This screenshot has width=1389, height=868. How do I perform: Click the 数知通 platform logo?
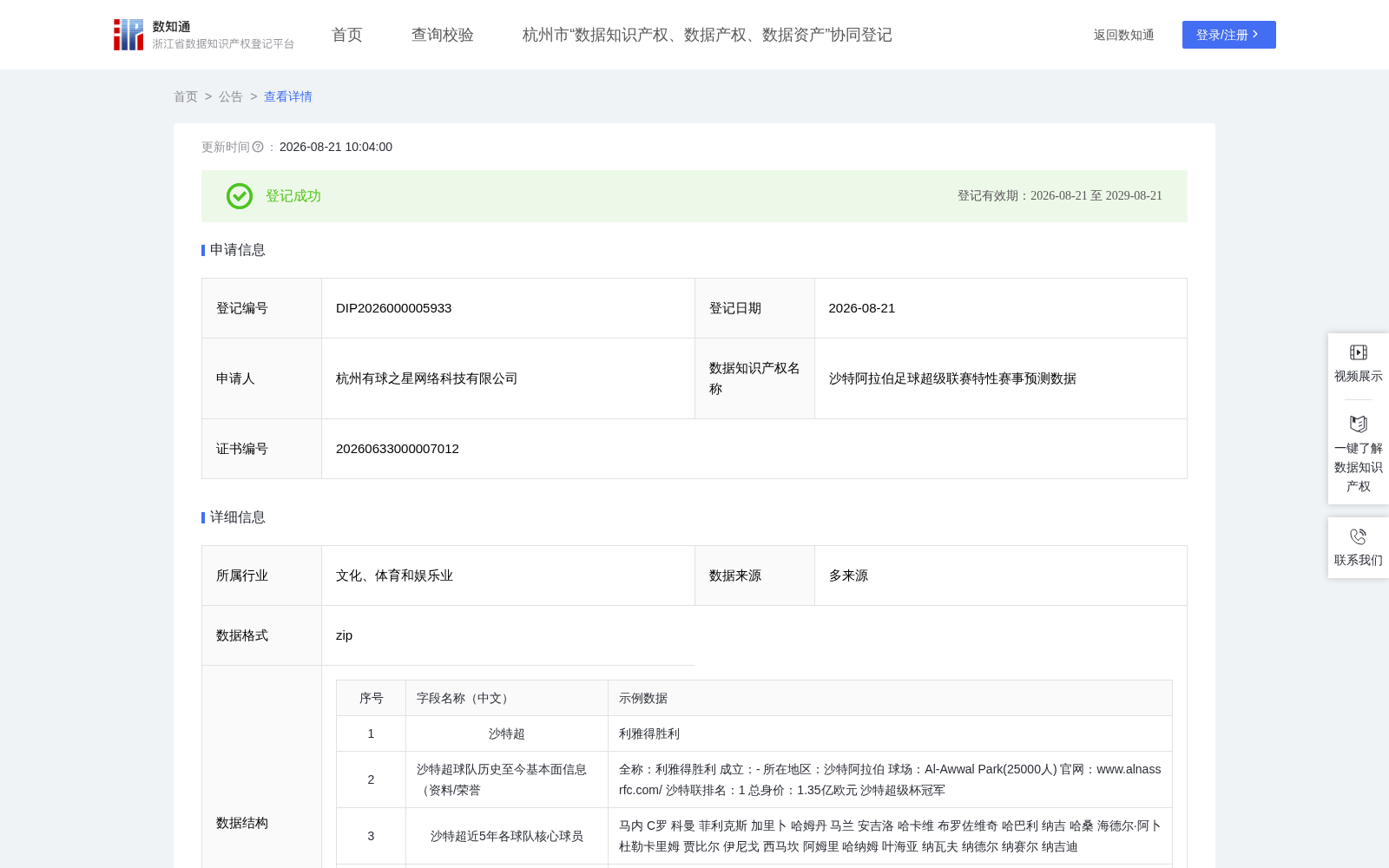[x=204, y=35]
